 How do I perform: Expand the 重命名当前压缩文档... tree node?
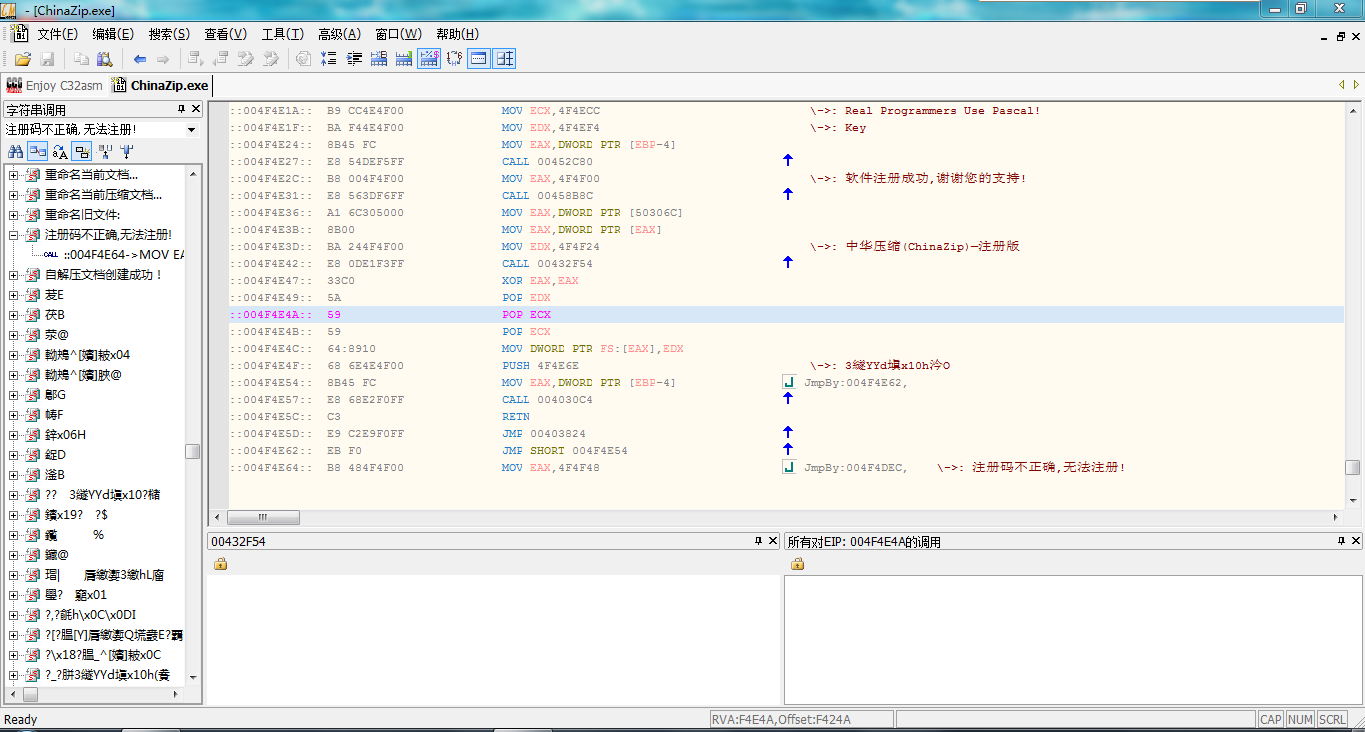point(14,195)
